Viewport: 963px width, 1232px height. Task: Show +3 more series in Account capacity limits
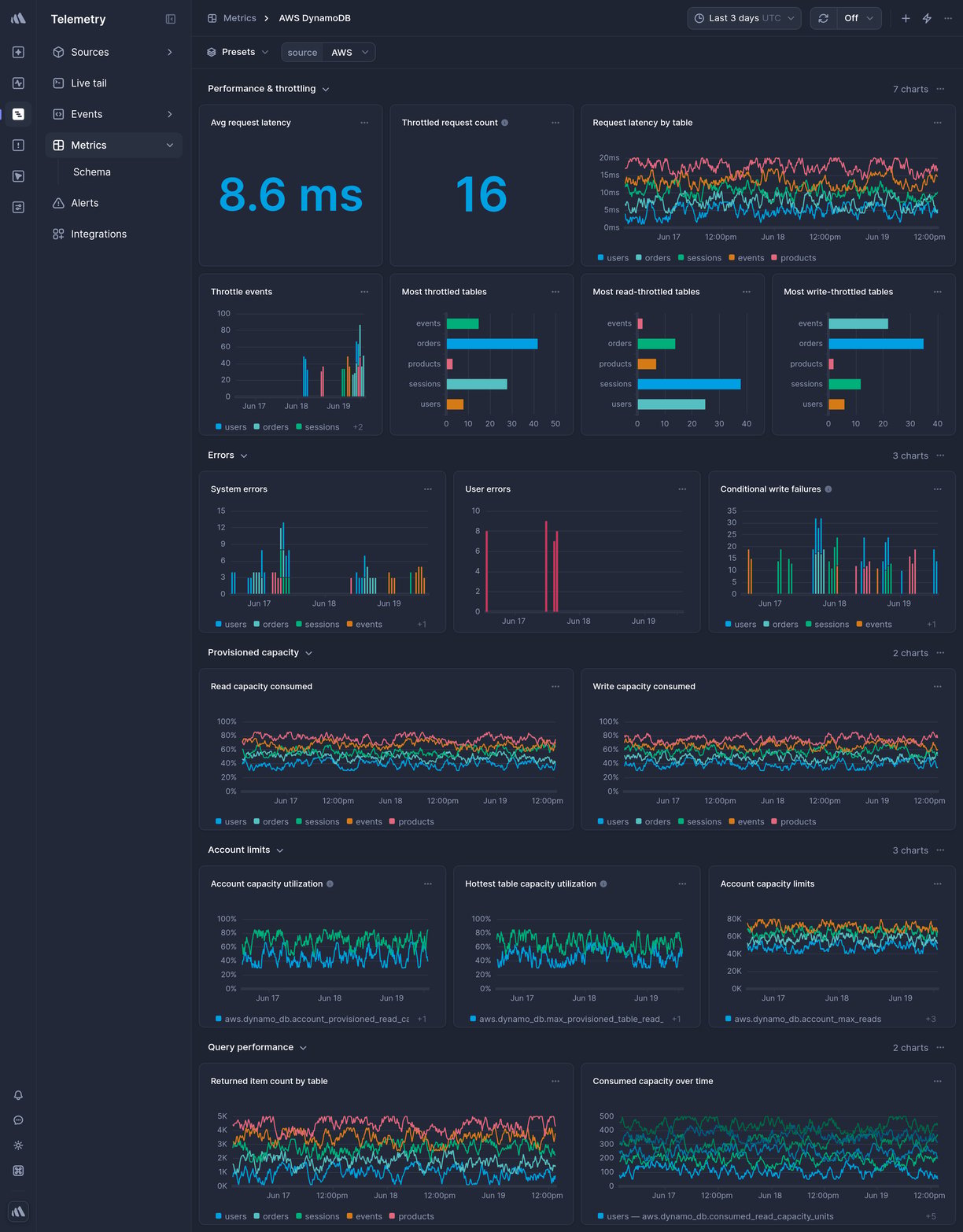pyautogui.click(x=931, y=1020)
